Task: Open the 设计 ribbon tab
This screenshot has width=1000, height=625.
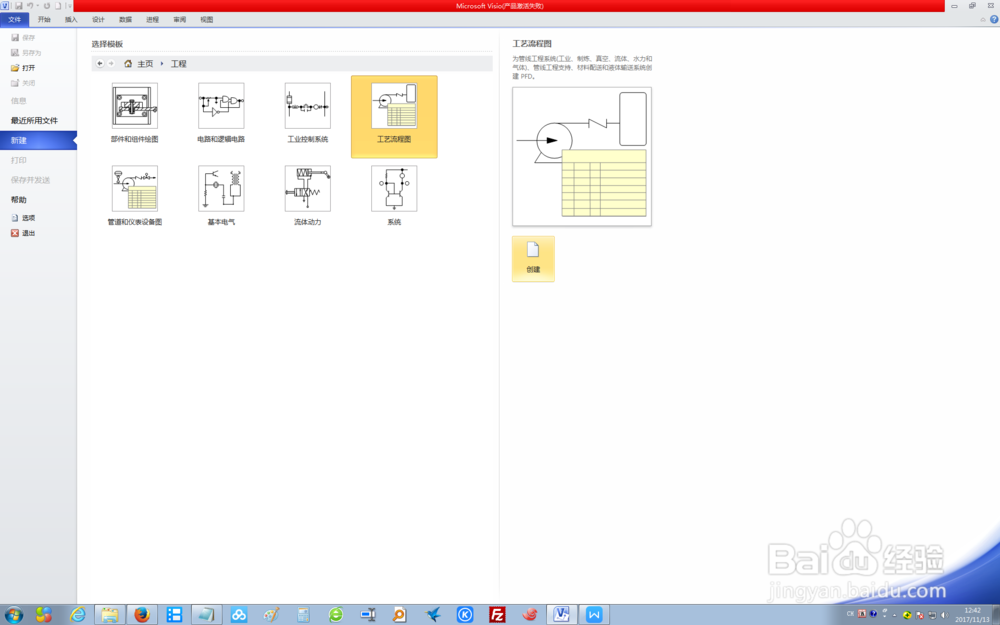Action: coord(98,20)
